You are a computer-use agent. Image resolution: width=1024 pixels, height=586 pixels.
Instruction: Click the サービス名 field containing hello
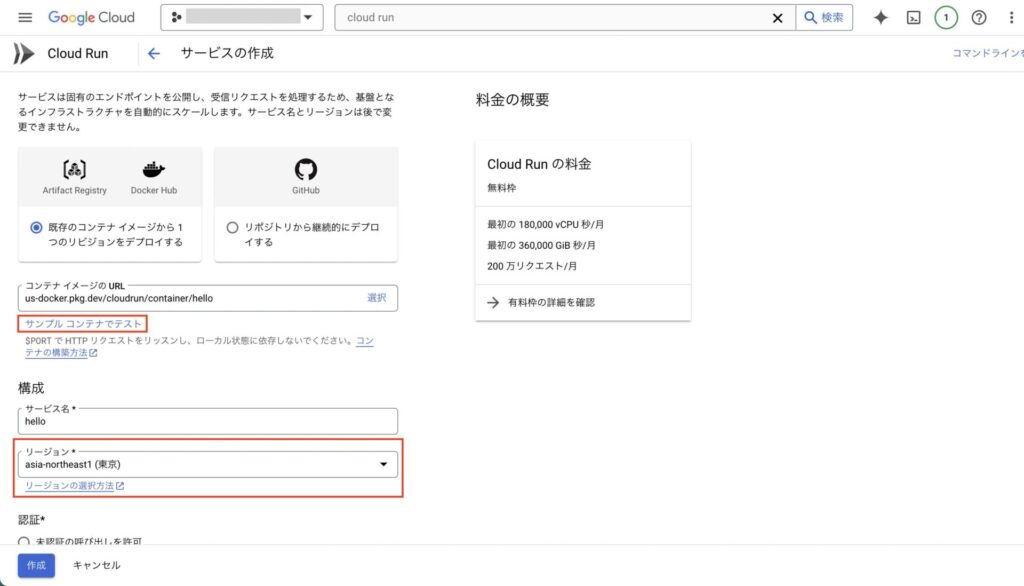pos(208,421)
